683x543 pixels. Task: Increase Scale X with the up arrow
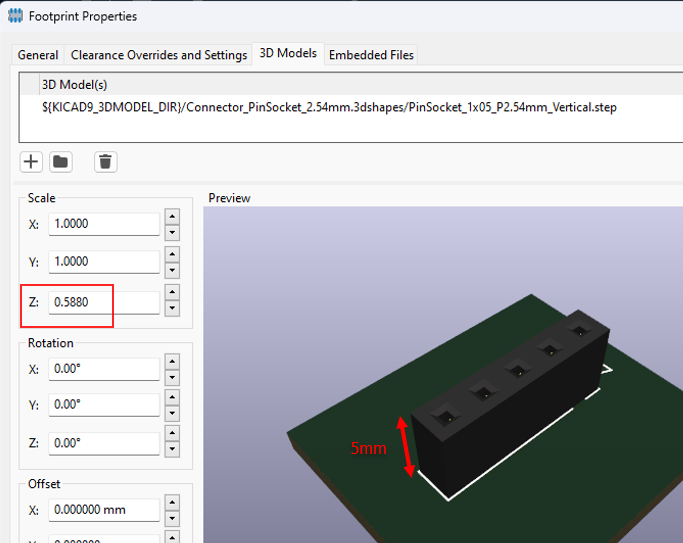coord(172,216)
